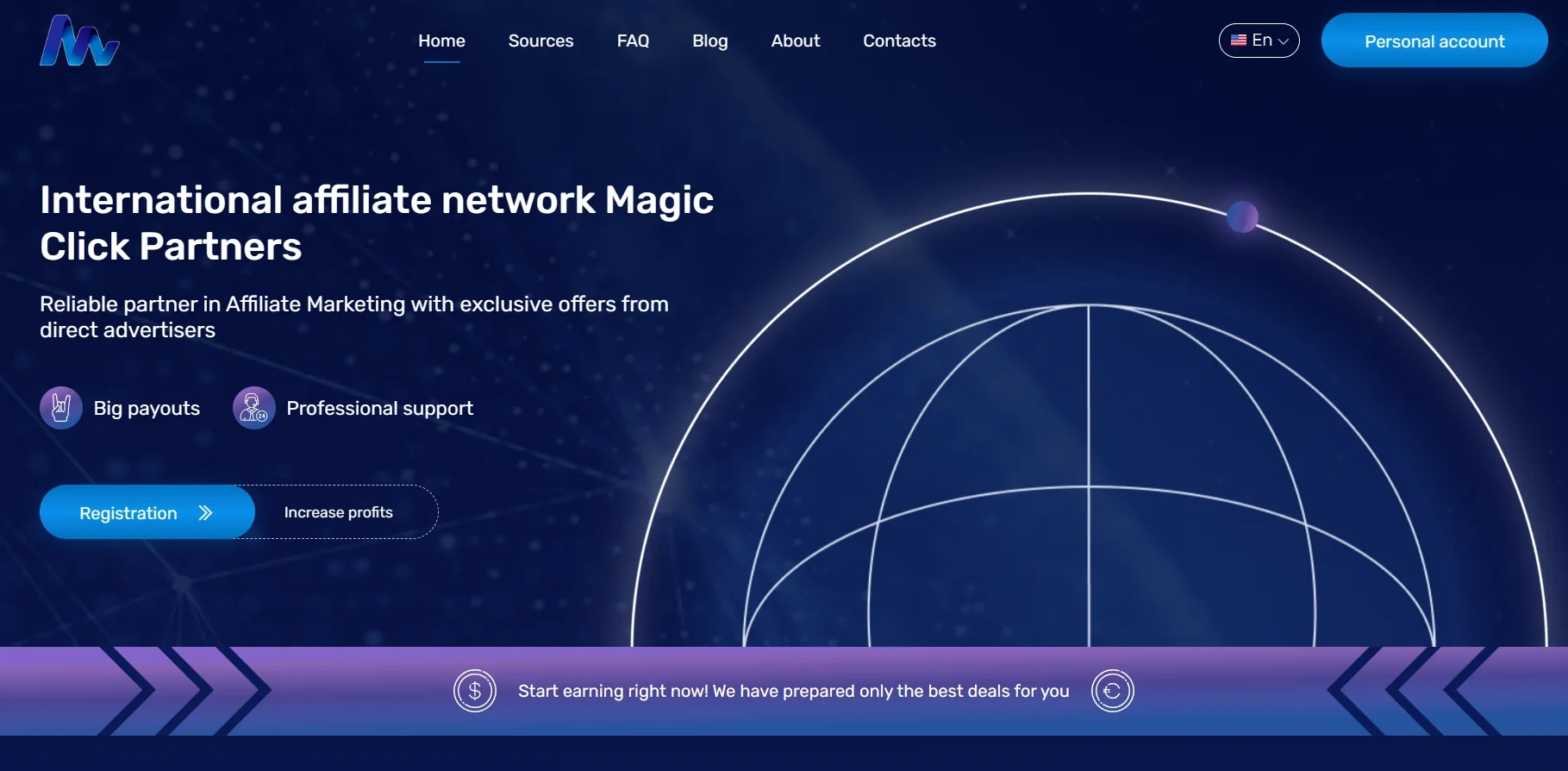This screenshot has width=1568, height=771.
Task: Click the Reliable partner in Affiliate Marketing text
Action: (354, 317)
